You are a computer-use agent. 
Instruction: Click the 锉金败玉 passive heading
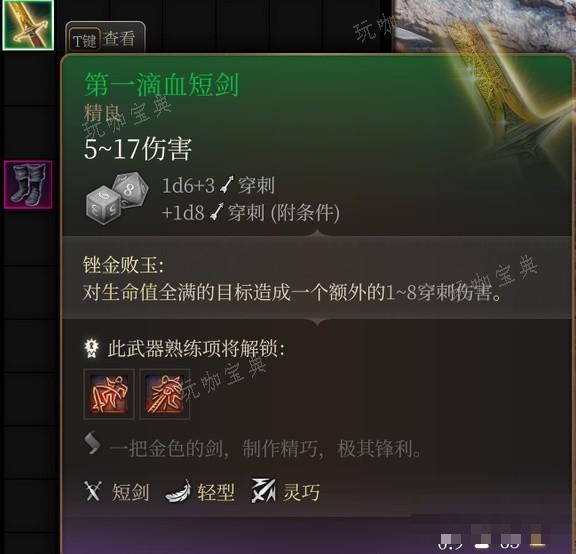coord(123,265)
